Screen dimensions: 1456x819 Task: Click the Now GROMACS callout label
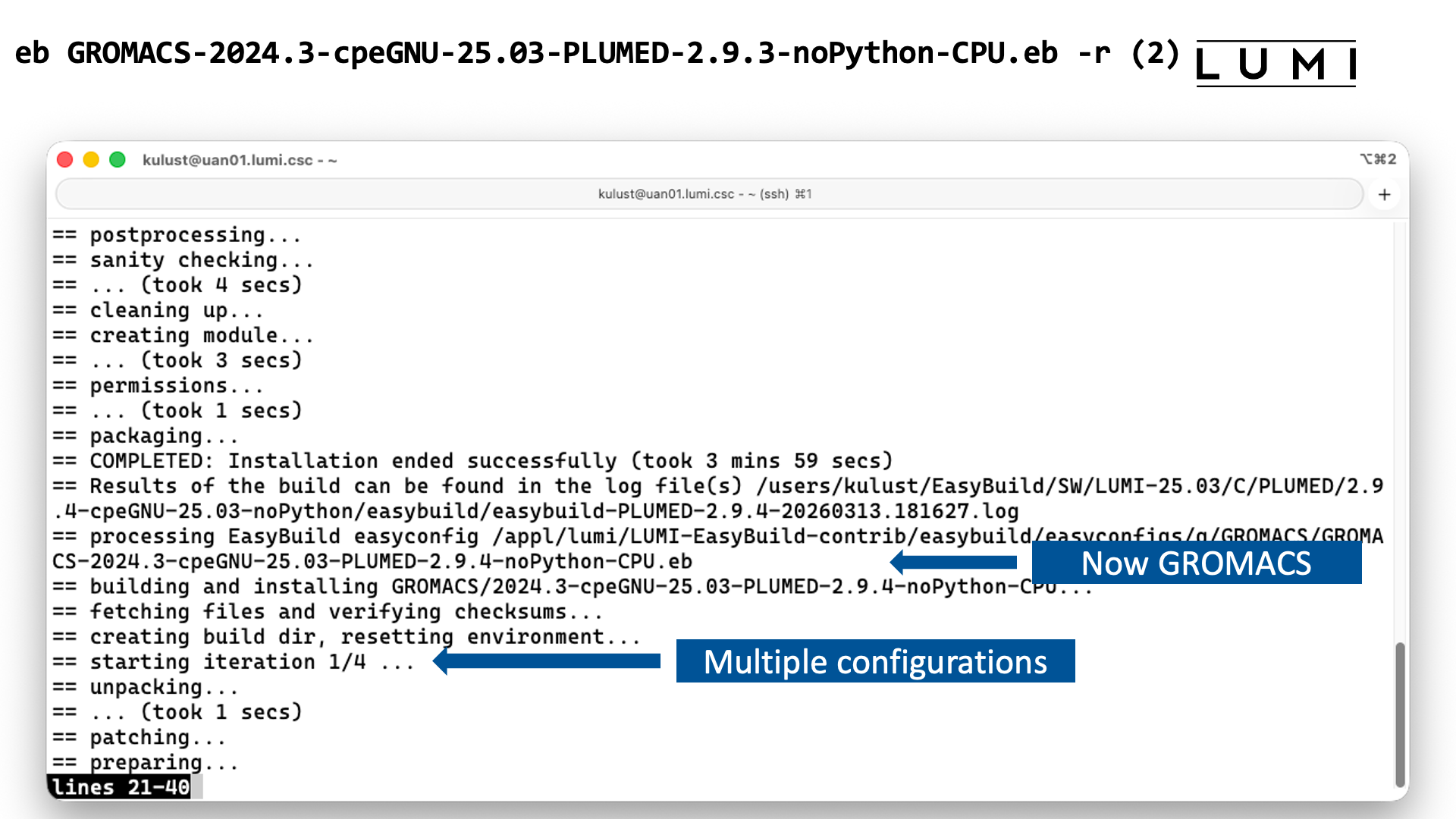(1197, 563)
